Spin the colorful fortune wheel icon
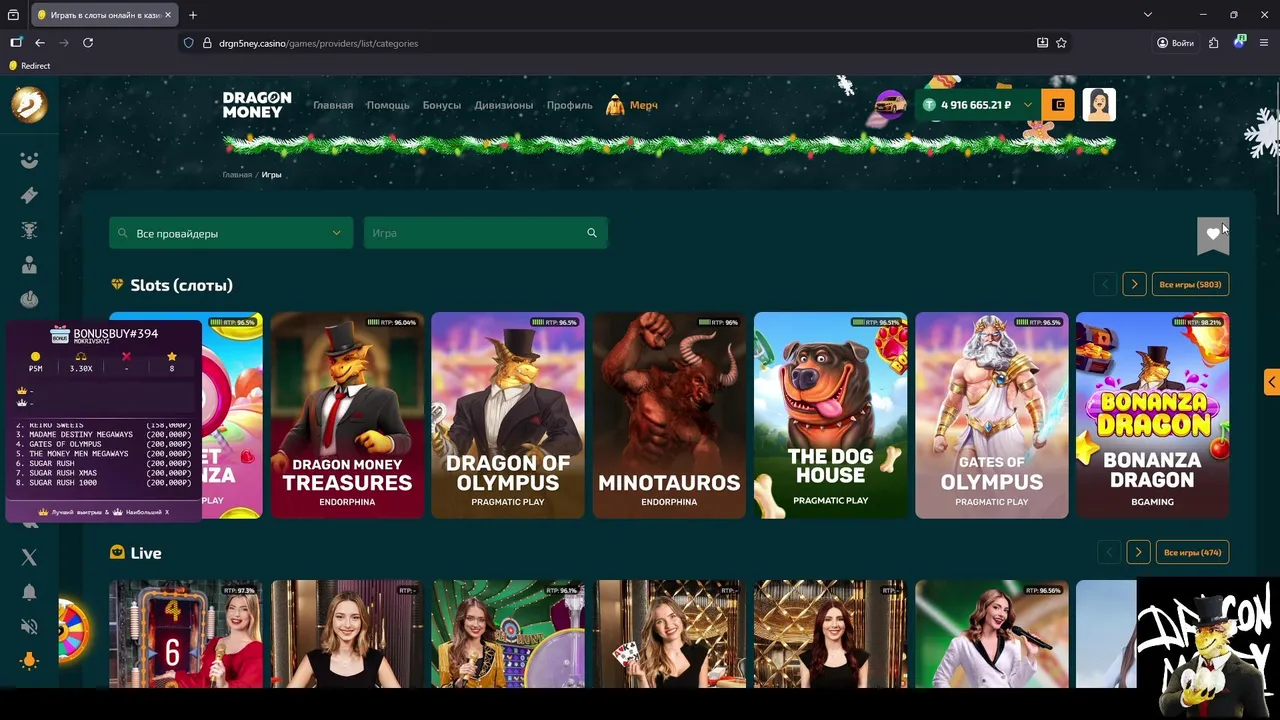1280x720 pixels. [x=73, y=631]
